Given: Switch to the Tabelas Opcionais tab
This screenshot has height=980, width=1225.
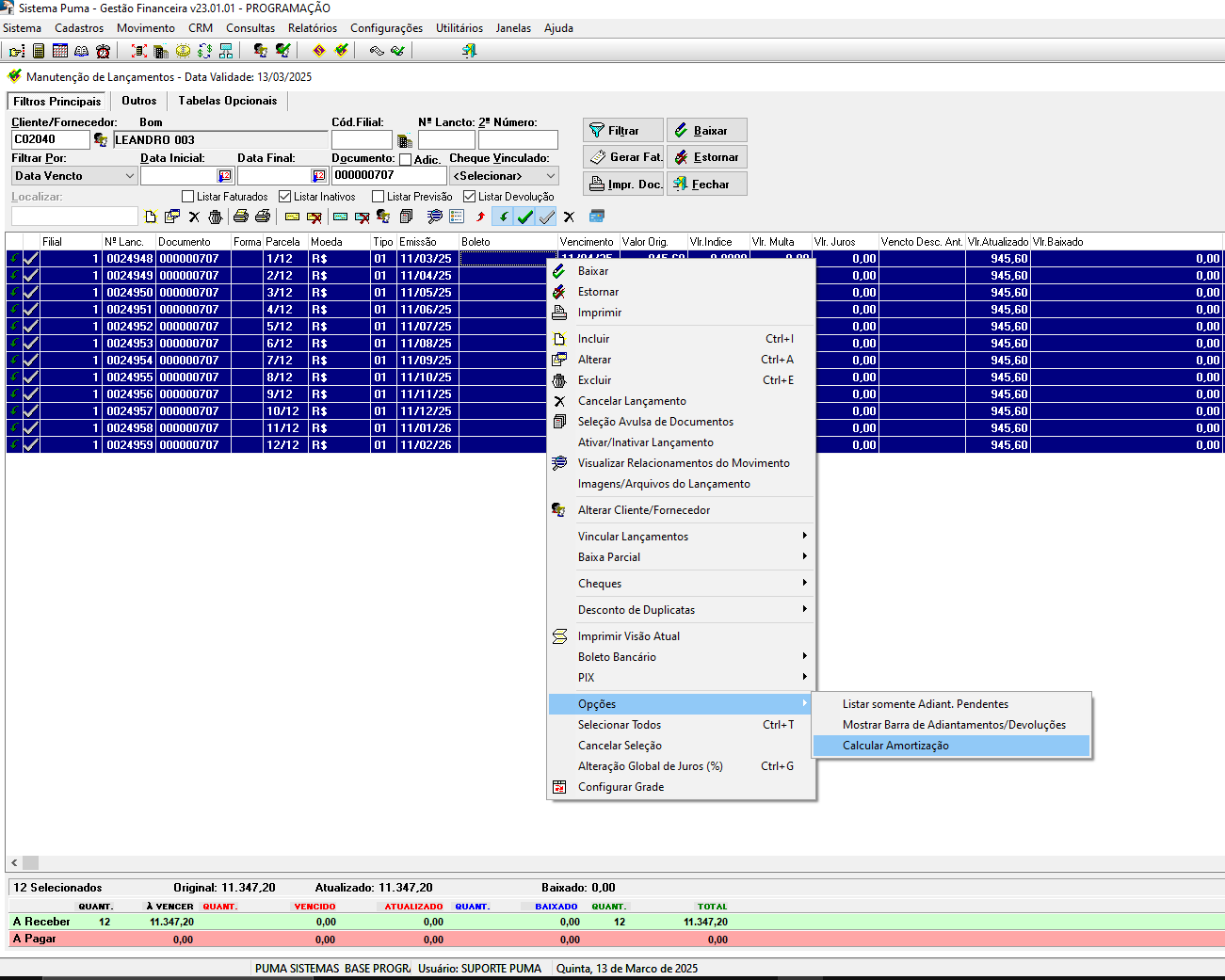Looking at the screenshot, I should 227,101.
